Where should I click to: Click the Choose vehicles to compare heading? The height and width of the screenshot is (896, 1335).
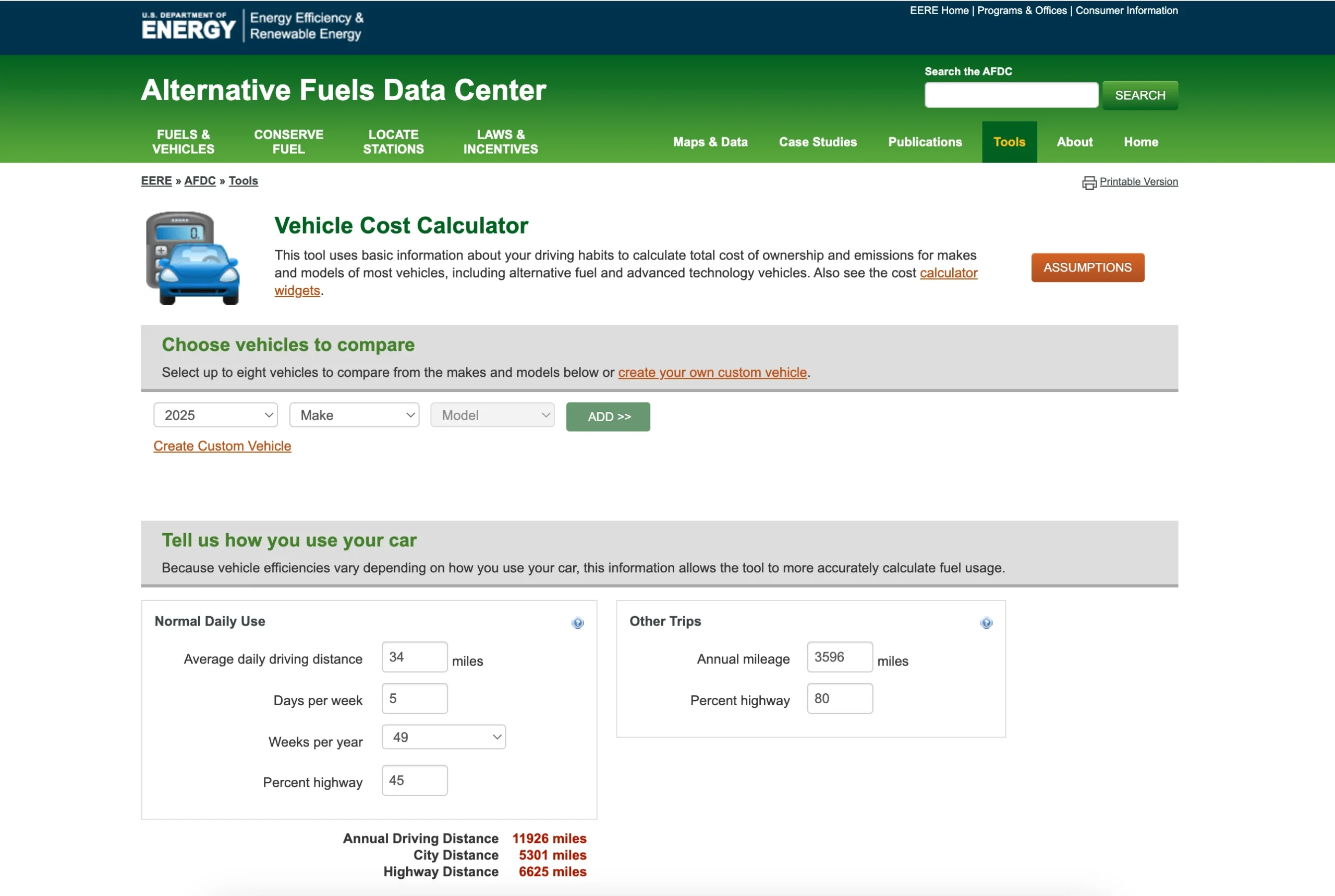point(288,345)
